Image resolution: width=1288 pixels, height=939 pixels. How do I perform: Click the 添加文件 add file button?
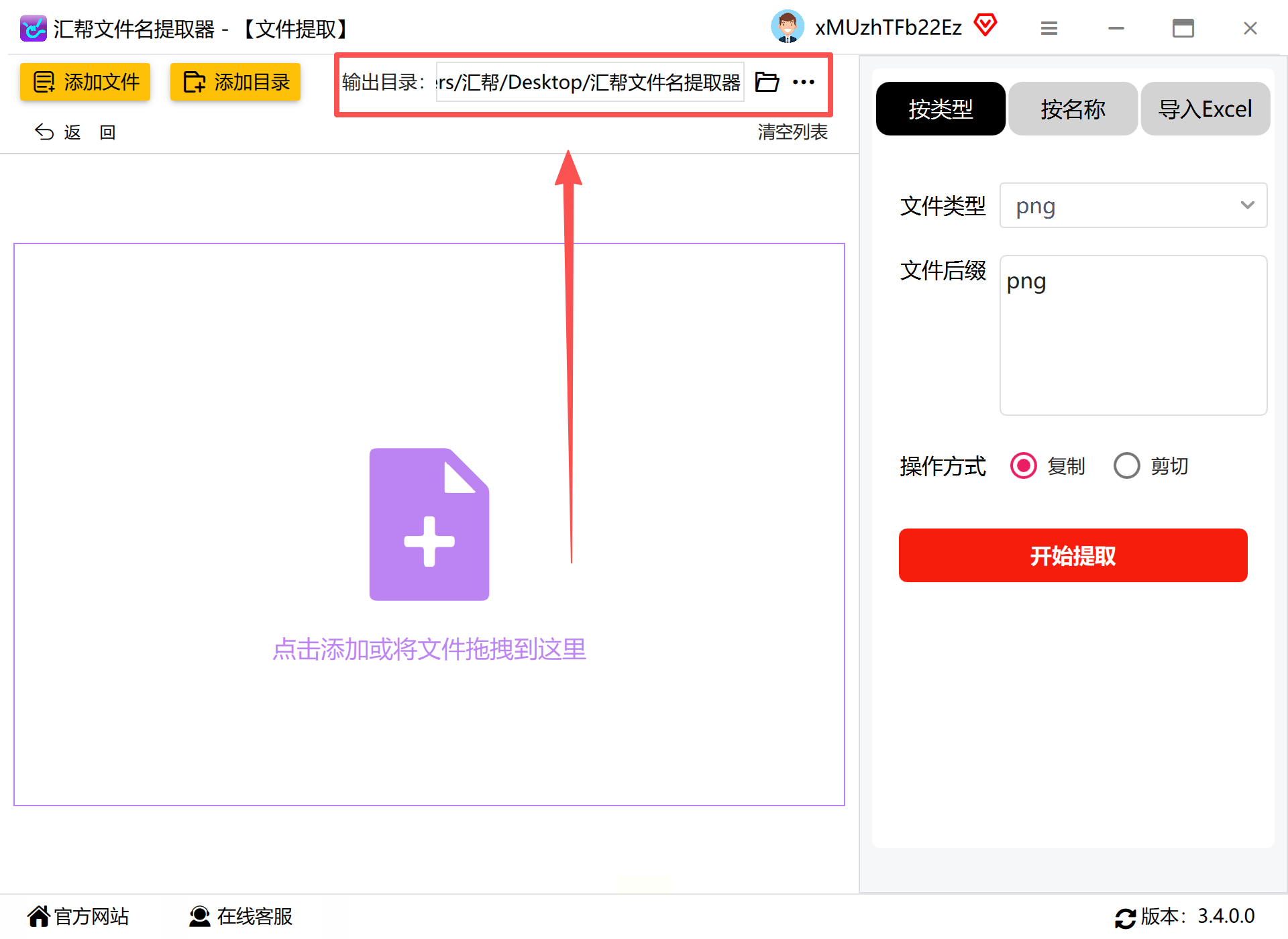[x=85, y=82]
